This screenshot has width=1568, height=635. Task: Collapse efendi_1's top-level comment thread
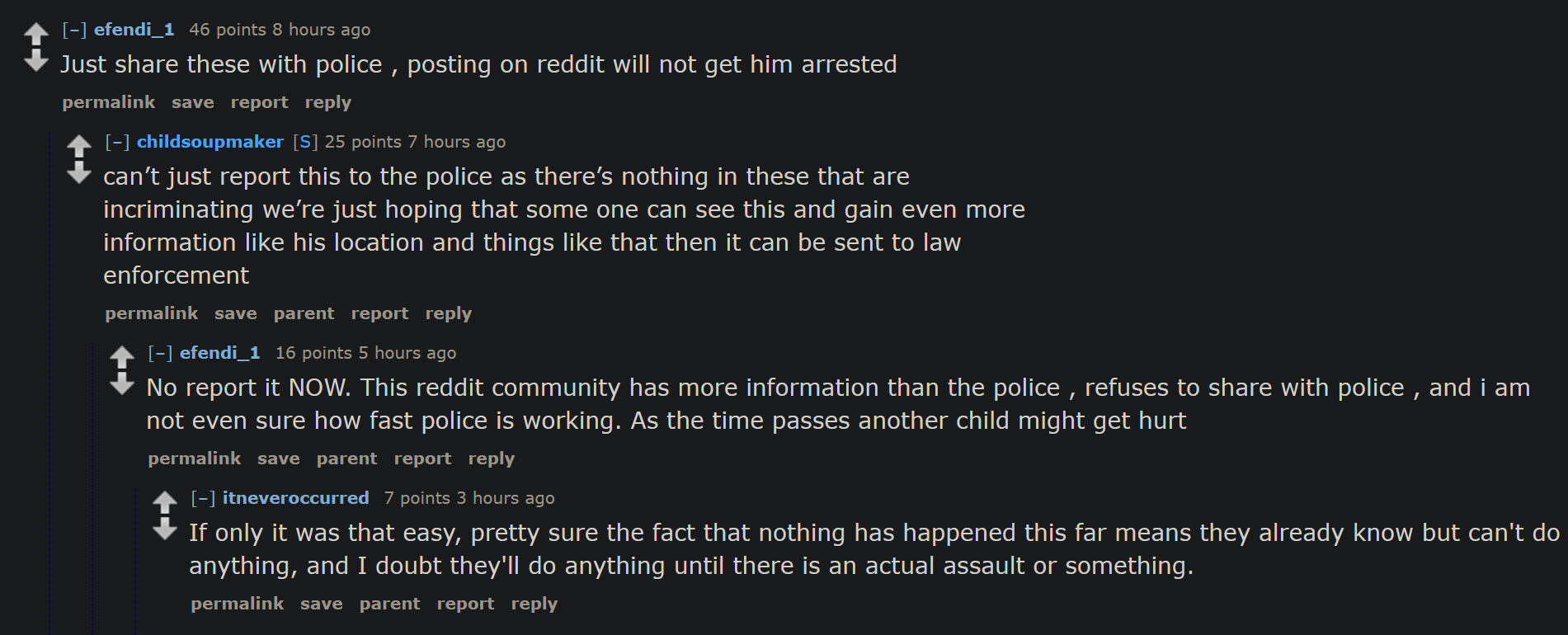(x=74, y=31)
